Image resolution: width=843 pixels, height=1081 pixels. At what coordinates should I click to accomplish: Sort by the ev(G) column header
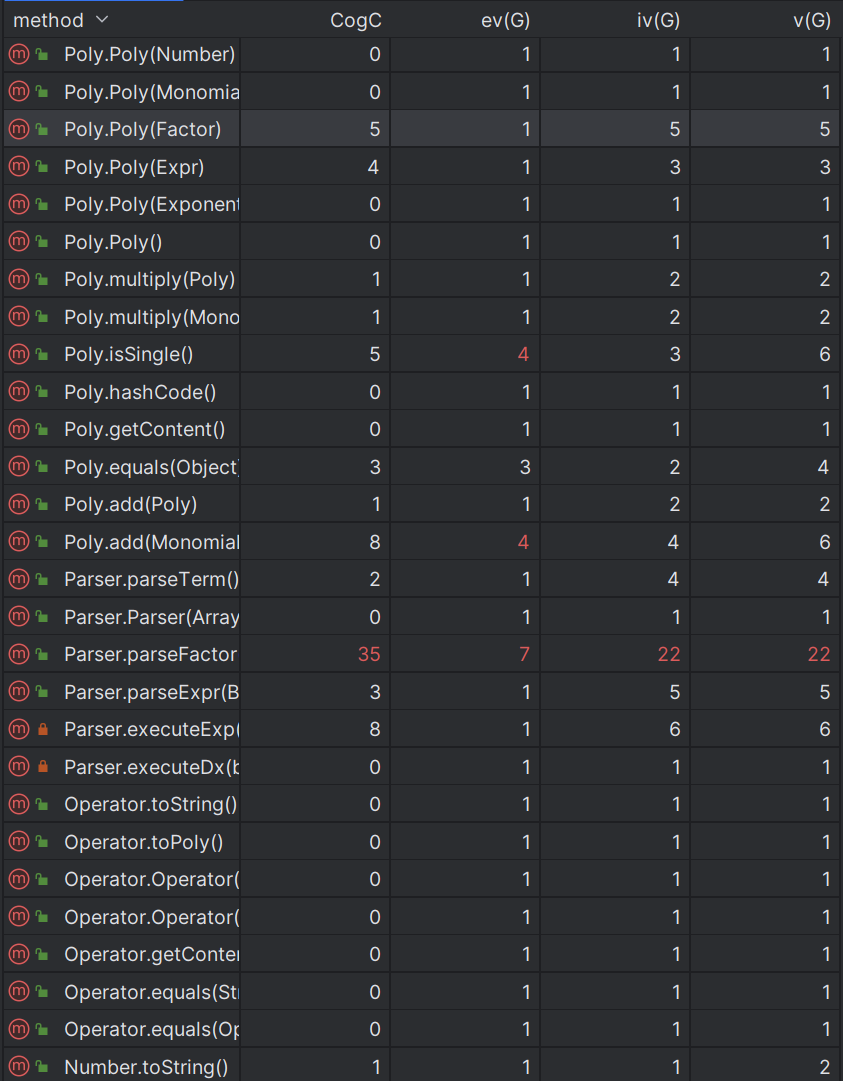coord(505,20)
